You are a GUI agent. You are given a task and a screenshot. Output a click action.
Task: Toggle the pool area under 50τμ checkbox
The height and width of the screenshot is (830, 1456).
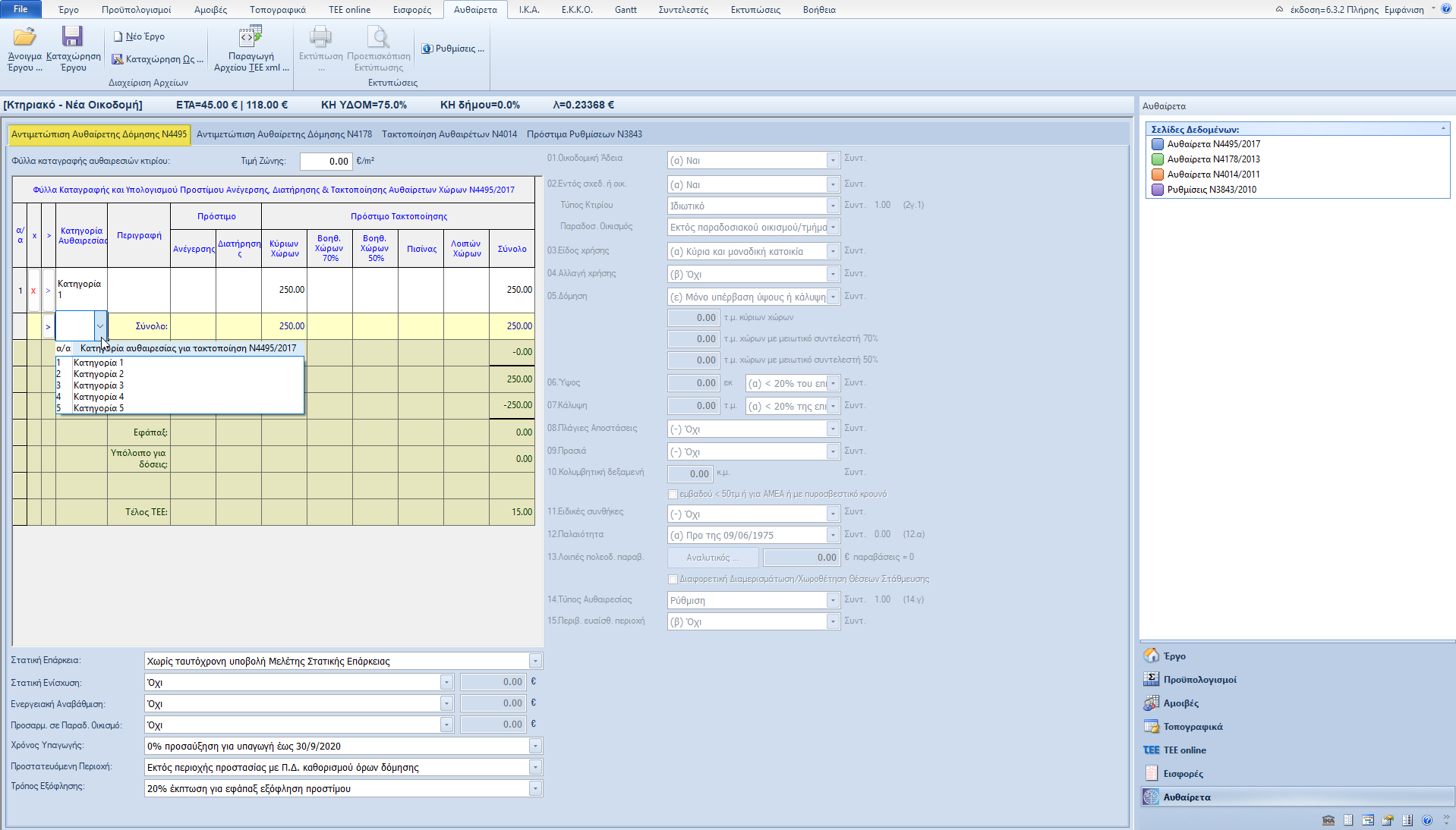coord(673,494)
